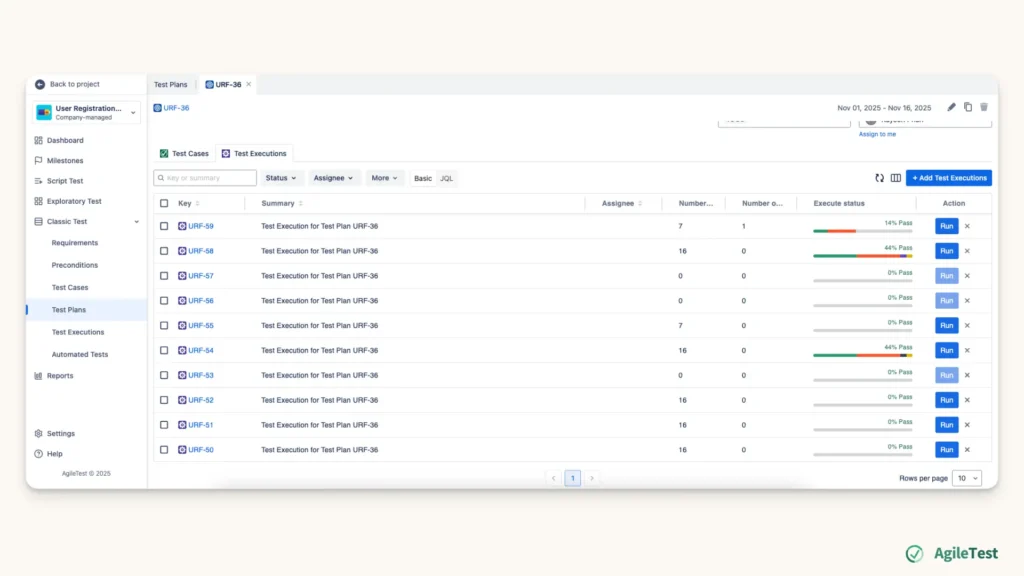Go to the previous page arrow
The width and height of the screenshot is (1024, 576).
coord(553,478)
